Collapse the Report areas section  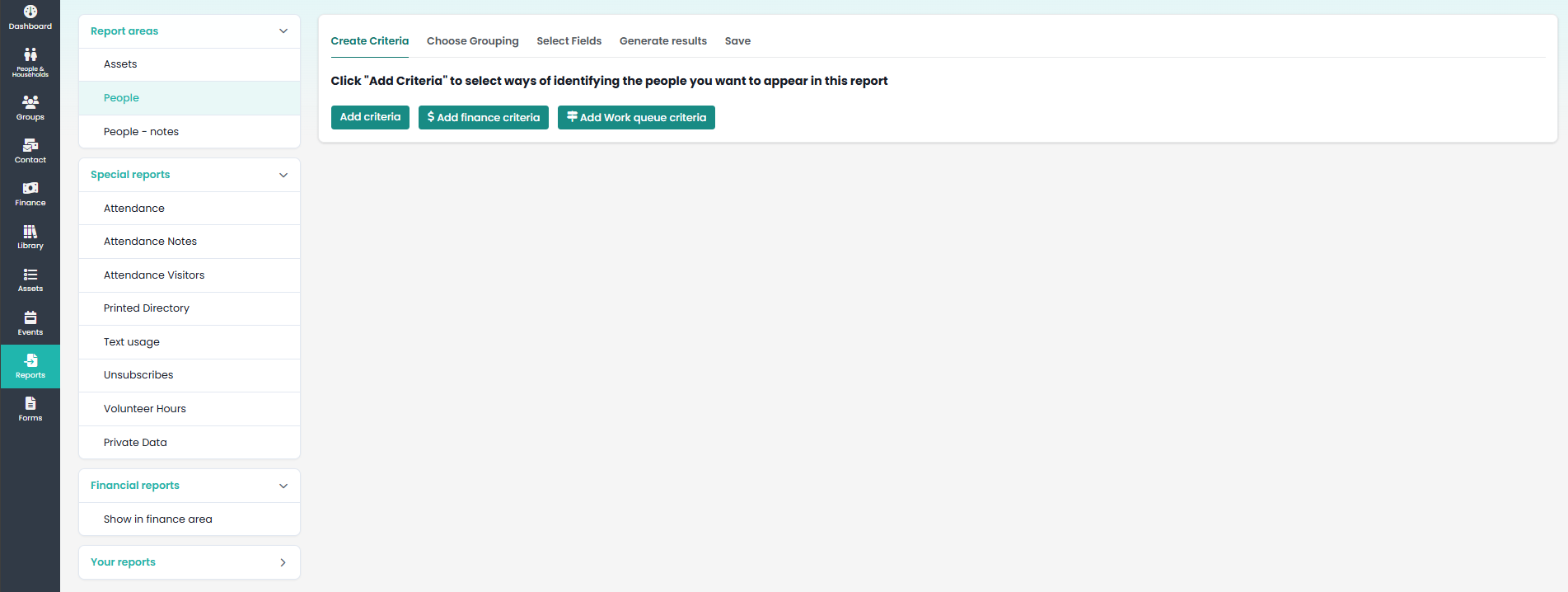(x=283, y=31)
